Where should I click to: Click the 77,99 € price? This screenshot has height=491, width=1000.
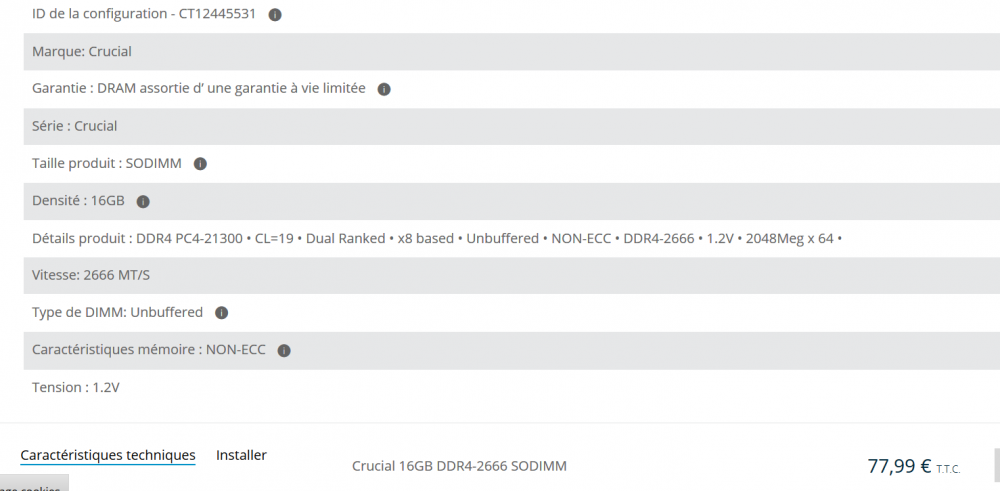coord(899,466)
